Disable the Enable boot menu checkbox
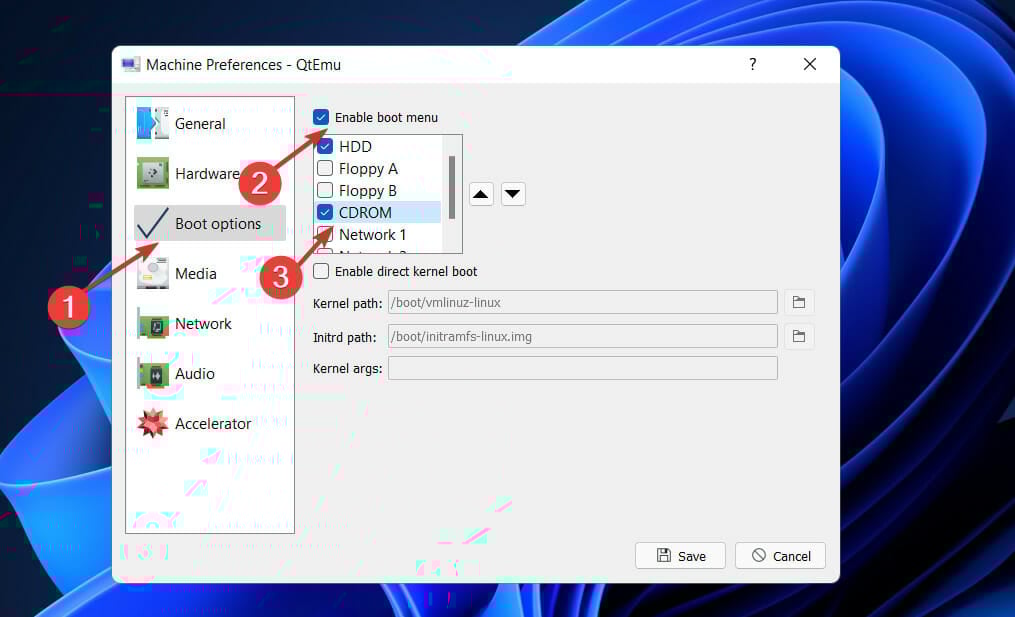Screen dimensions: 1015x617 tap(321, 117)
